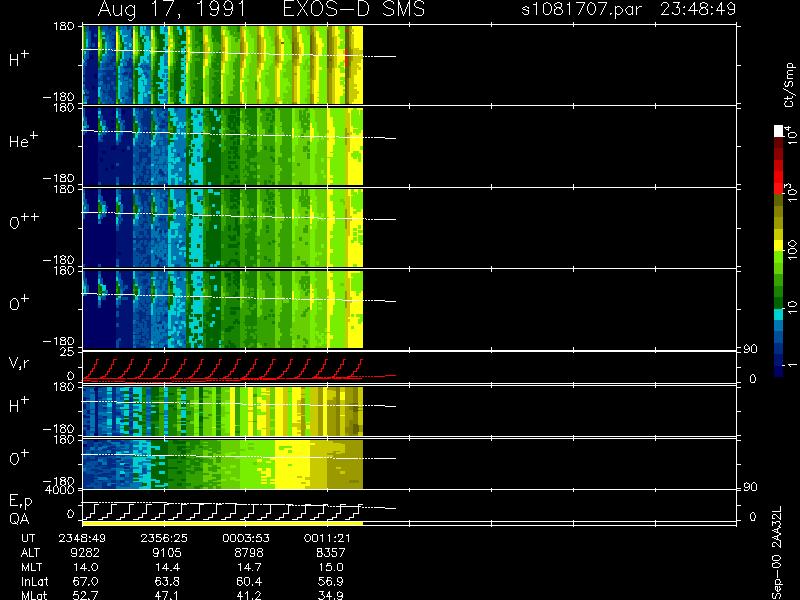The height and width of the screenshot is (600, 800).
Task: Click the MLat value "52.7"
Action: tap(86, 595)
